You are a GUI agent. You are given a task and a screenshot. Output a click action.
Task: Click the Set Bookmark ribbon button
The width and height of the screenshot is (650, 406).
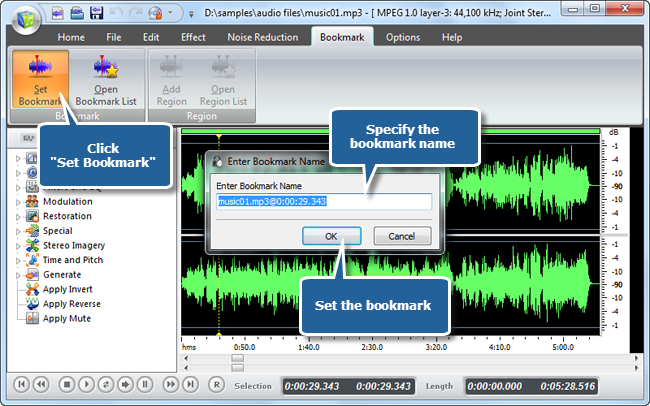(x=40, y=79)
